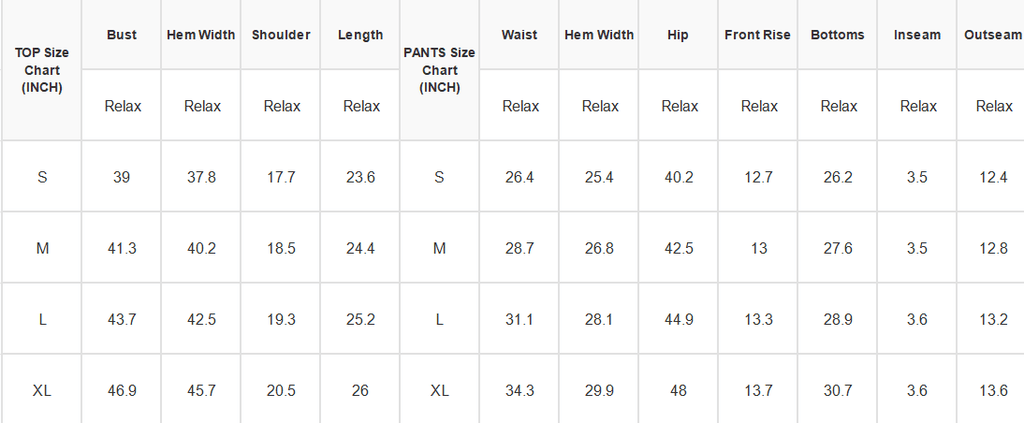Image resolution: width=1024 pixels, height=423 pixels.
Task: Click the waist value 26.4 for pants S
Action: click(519, 177)
